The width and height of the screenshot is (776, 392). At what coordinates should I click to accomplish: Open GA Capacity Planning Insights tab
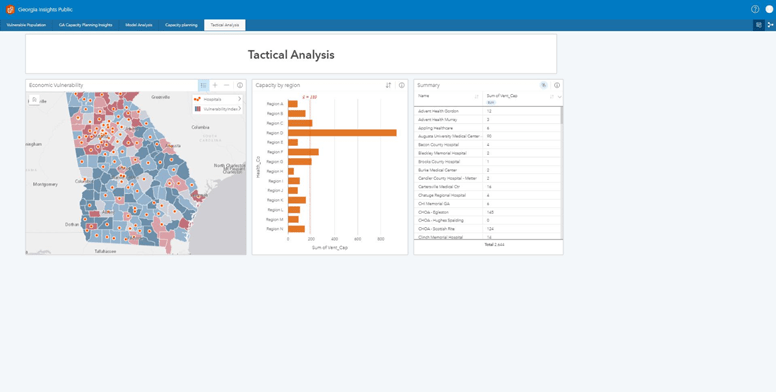click(x=85, y=25)
